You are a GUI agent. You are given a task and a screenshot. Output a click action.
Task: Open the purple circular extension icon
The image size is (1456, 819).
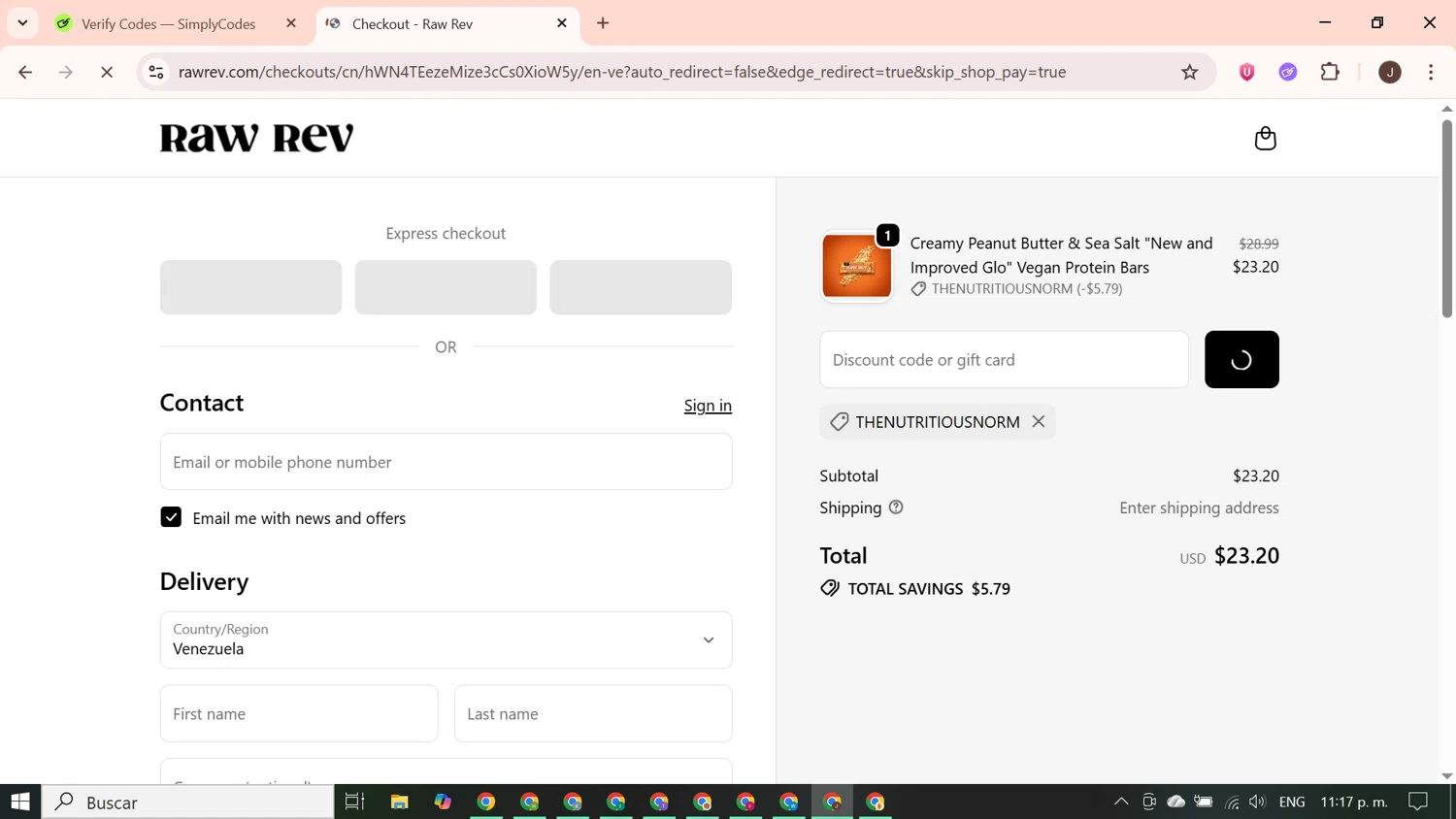(x=1288, y=72)
